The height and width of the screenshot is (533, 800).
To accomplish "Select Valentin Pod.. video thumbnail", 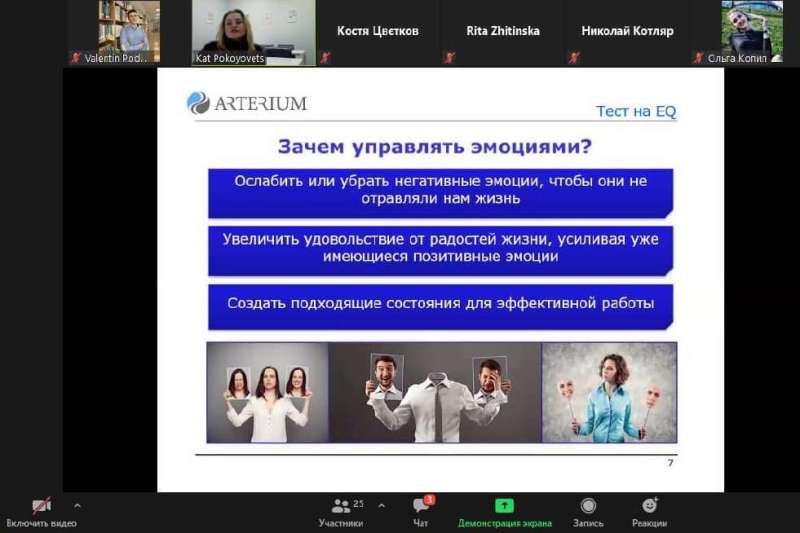I will coord(129,32).
